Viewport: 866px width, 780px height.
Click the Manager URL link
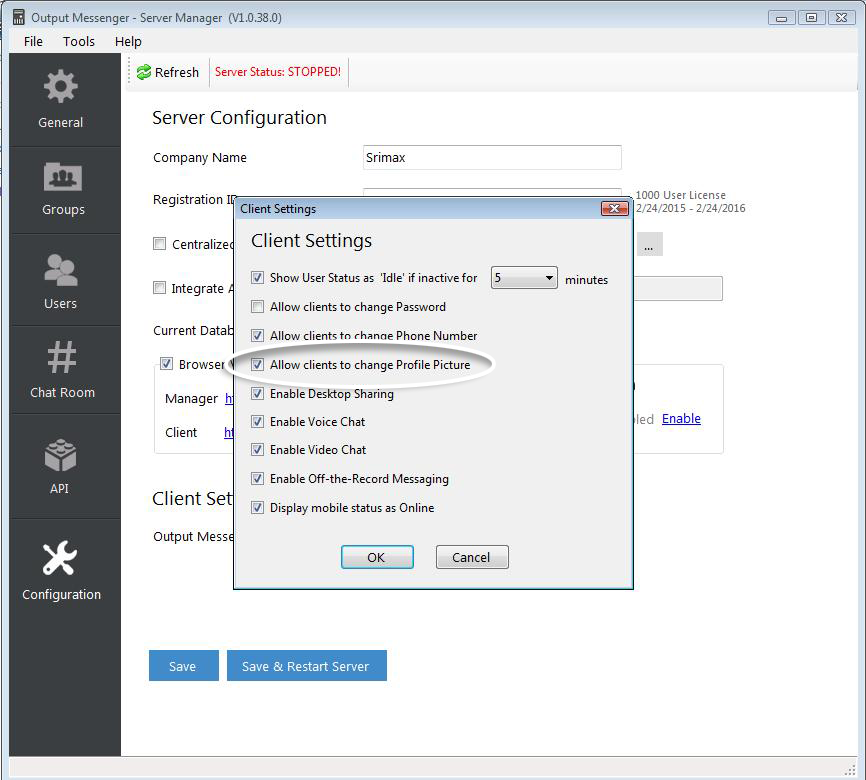pyautogui.click(x=229, y=398)
